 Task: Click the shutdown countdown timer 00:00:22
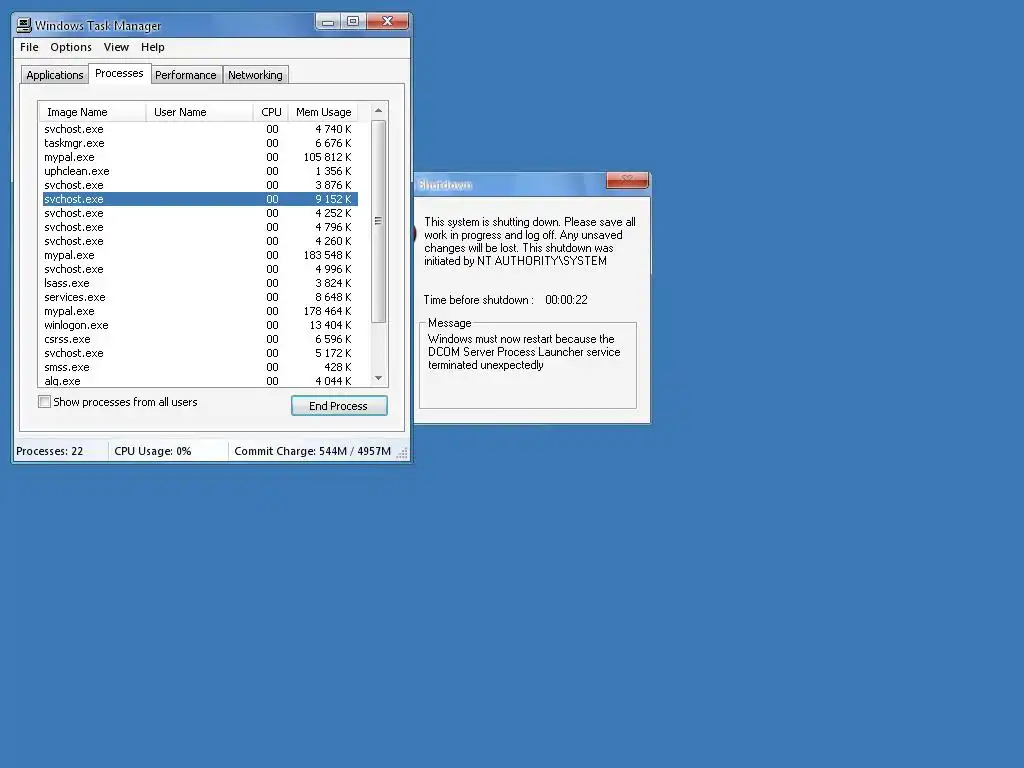coord(566,300)
